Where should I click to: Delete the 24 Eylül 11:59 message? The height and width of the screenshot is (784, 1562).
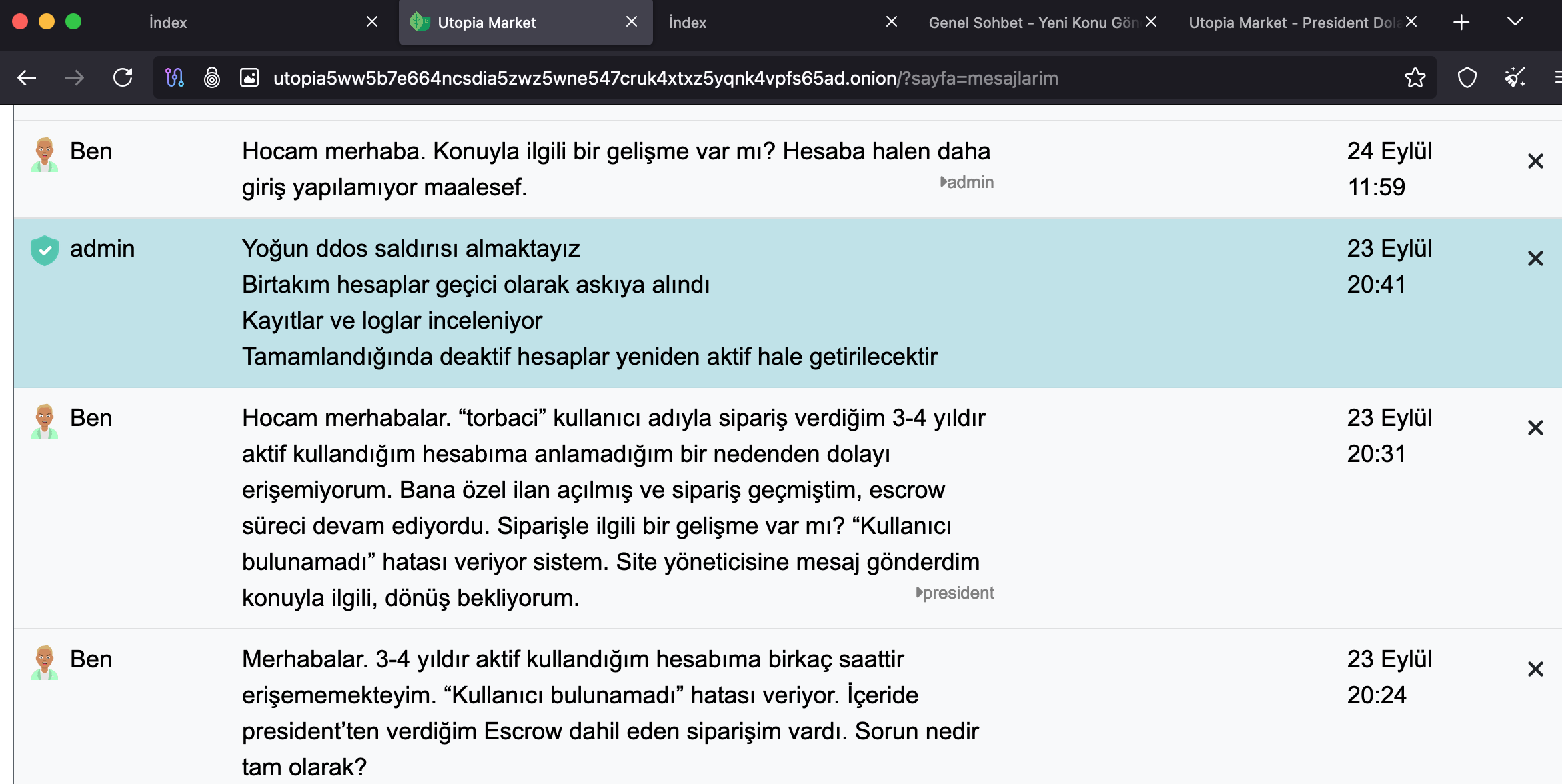1535,161
